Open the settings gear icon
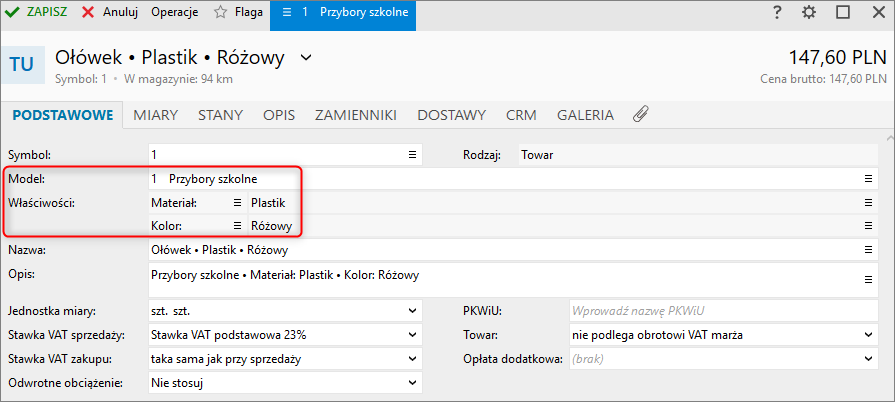The height and width of the screenshot is (402, 895). [x=809, y=12]
